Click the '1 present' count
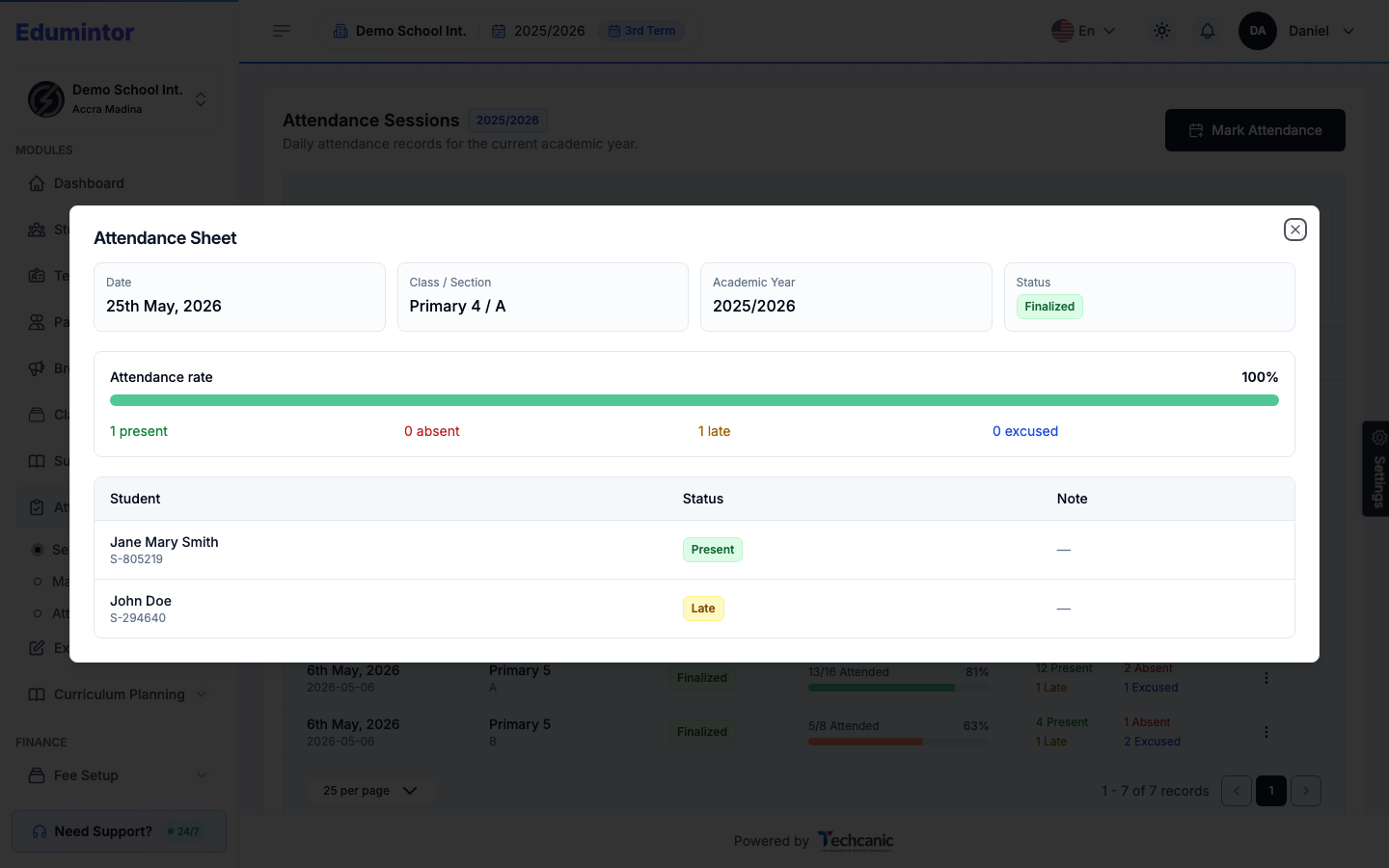This screenshot has height=868, width=1389. tap(139, 431)
